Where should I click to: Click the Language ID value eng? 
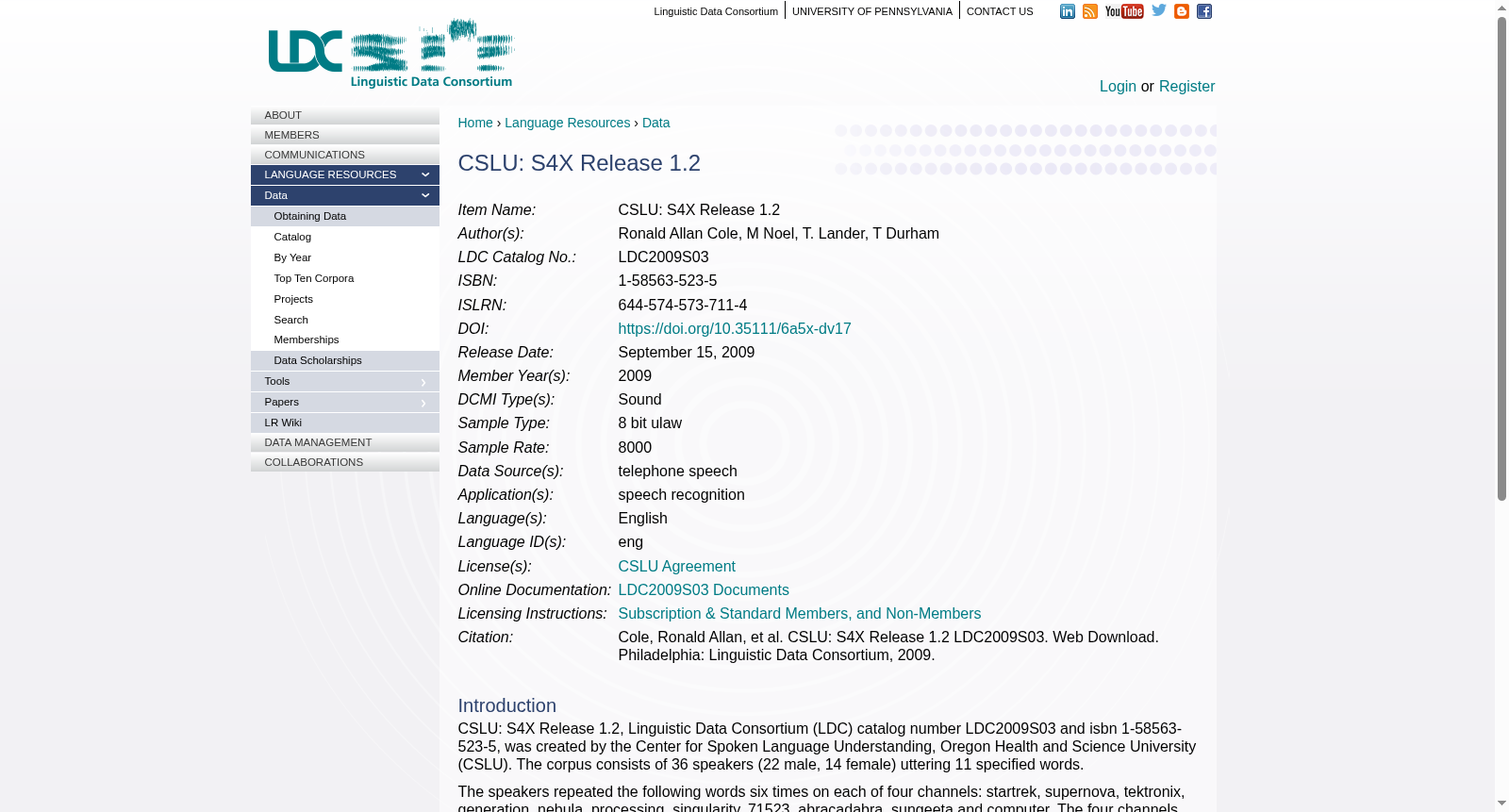click(631, 542)
